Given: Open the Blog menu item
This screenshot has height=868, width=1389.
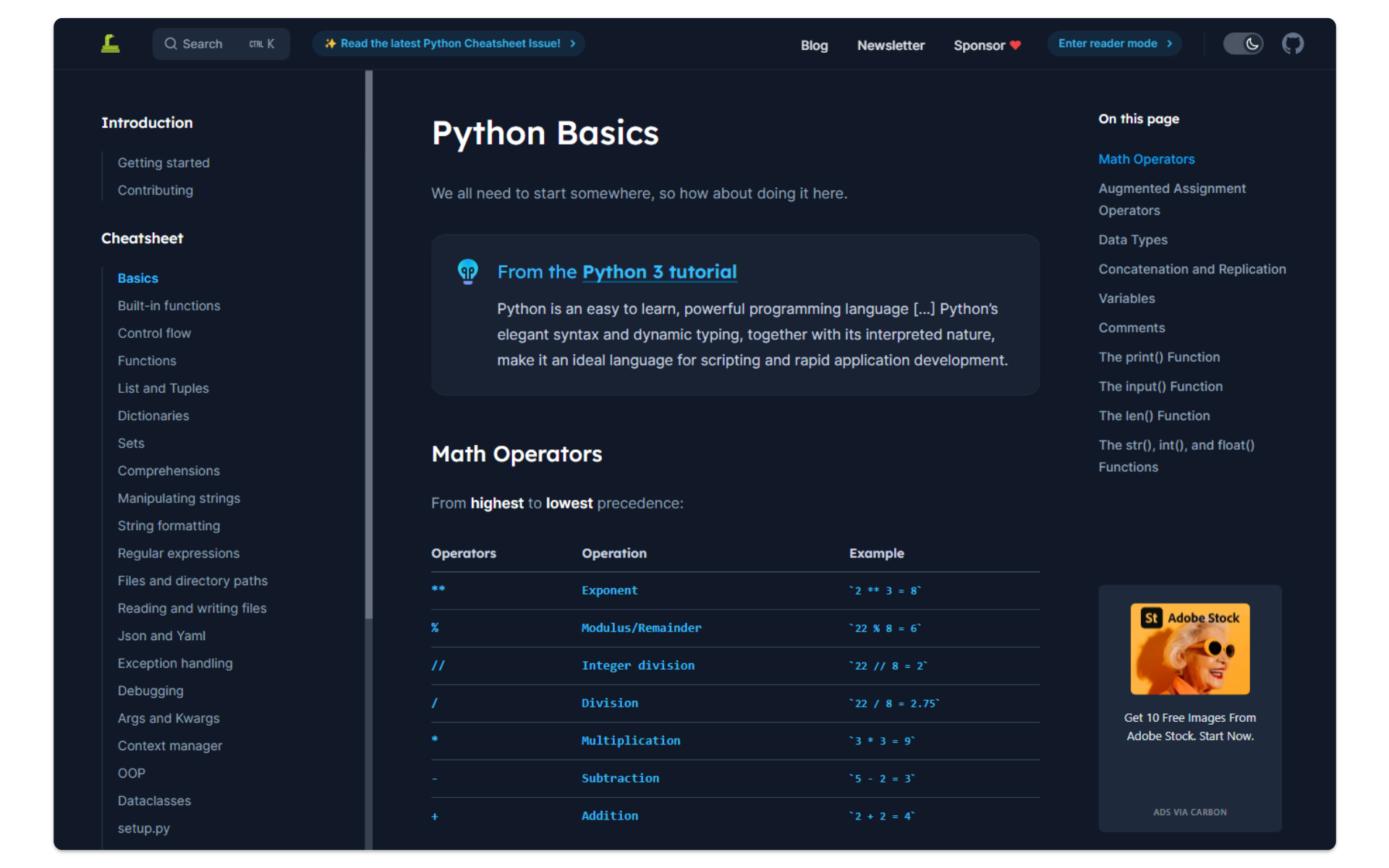Looking at the screenshot, I should point(814,46).
